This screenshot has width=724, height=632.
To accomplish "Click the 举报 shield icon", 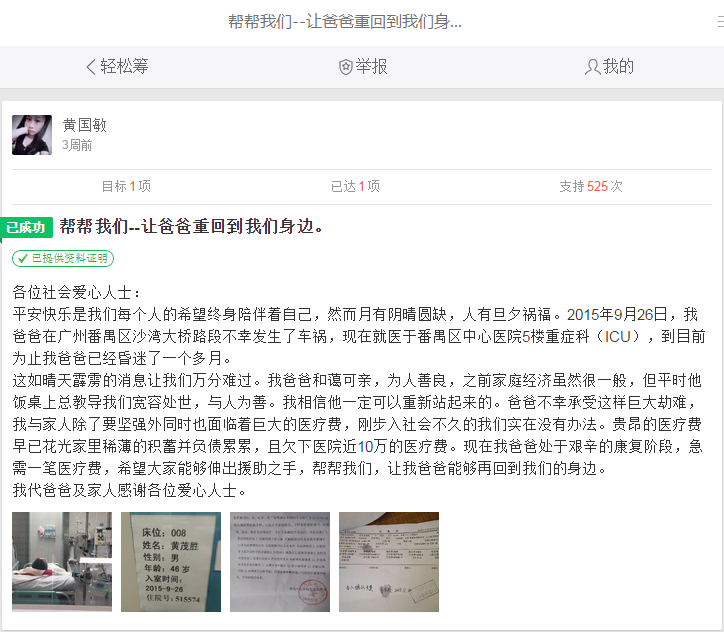I will pos(345,67).
